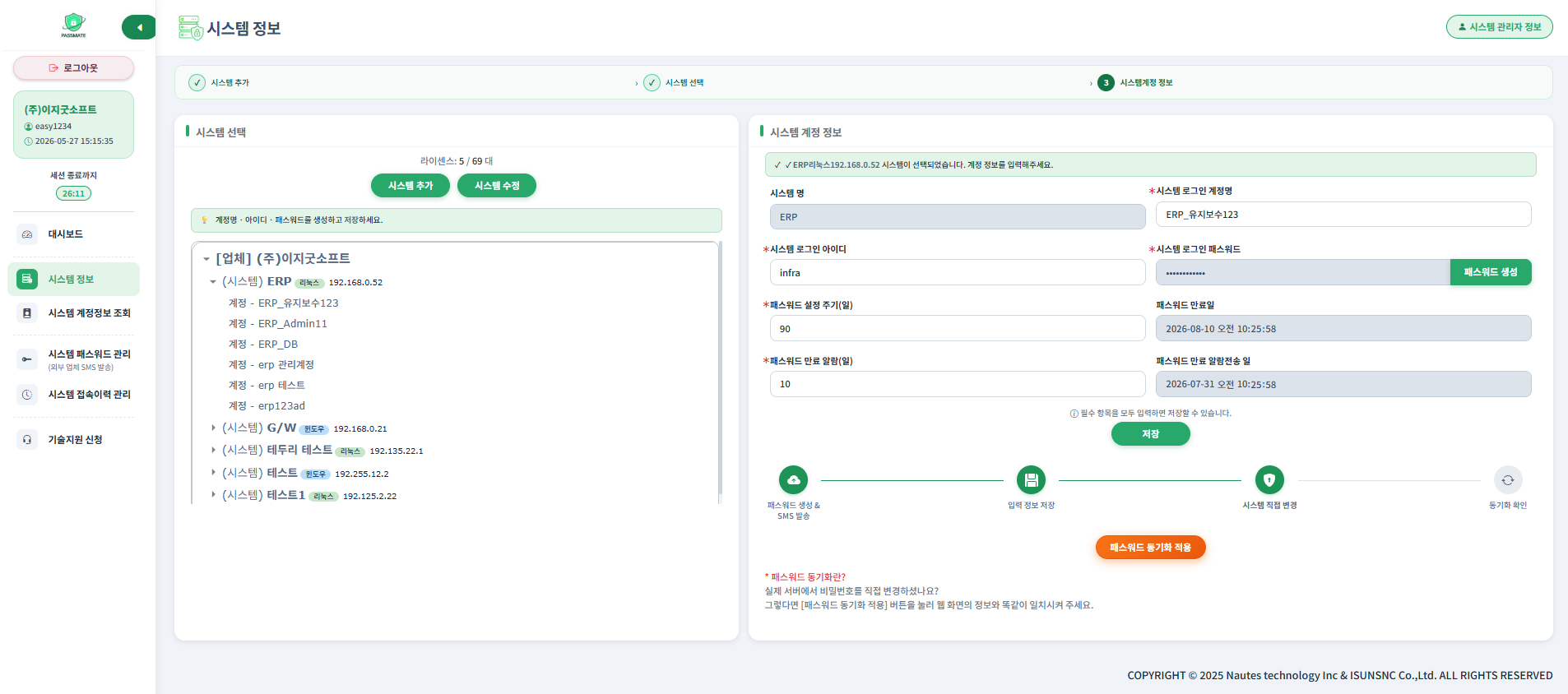Select account erp 관리계정 in tree
The height and width of the screenshot is (694, 1568).
[271, 364]
